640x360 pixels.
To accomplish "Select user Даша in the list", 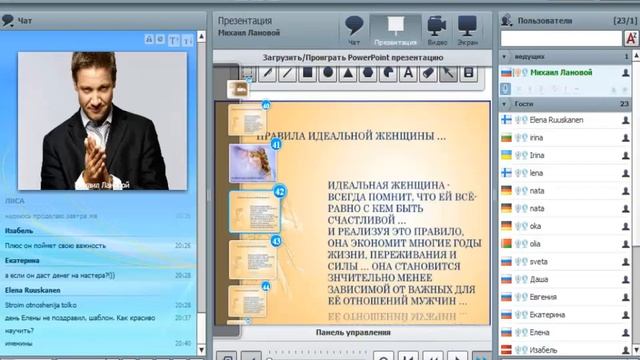I will point(565,280).
